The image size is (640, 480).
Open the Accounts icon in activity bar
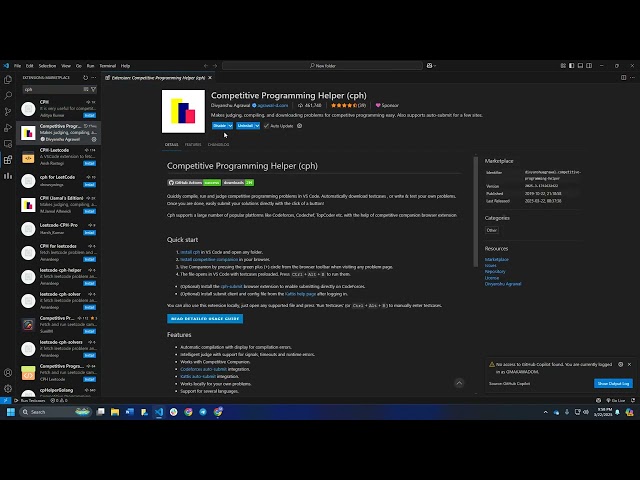[8, 373]
